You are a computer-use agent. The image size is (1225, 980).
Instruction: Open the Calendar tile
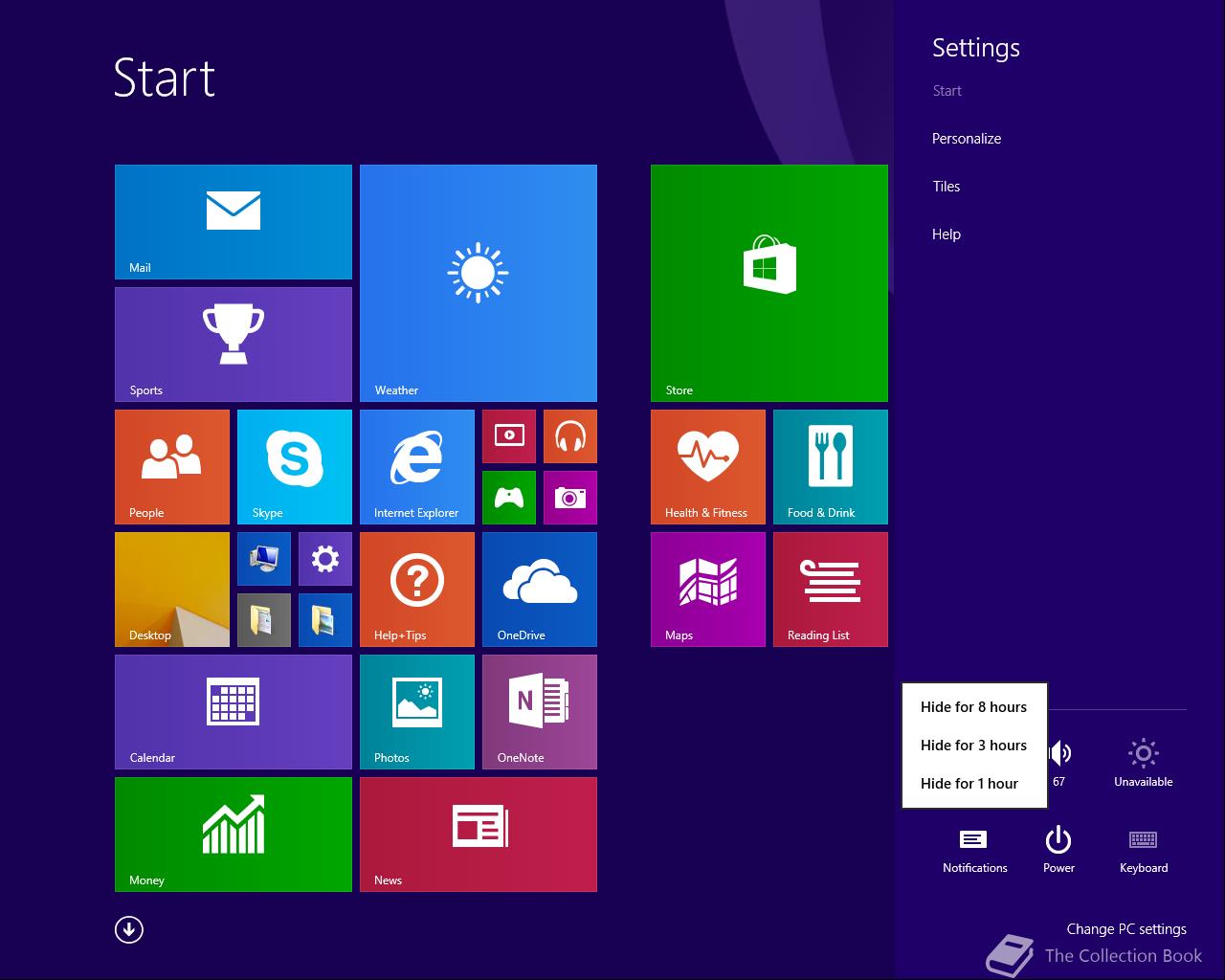234,712
